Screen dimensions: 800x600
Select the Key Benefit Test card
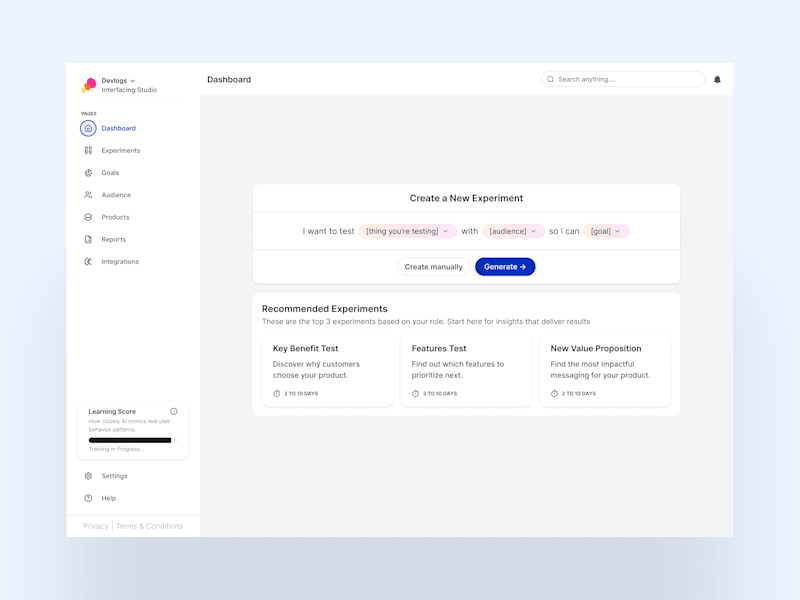point(328,370)
